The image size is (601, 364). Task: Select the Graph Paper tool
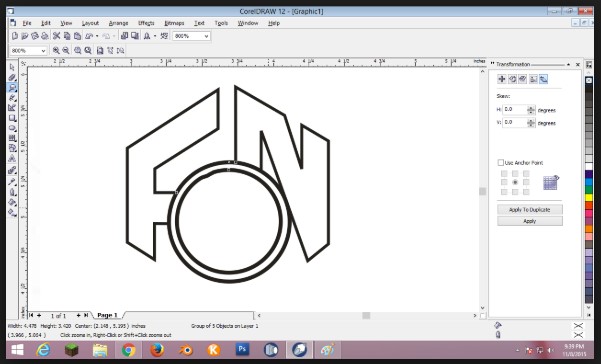click(12, 138)
